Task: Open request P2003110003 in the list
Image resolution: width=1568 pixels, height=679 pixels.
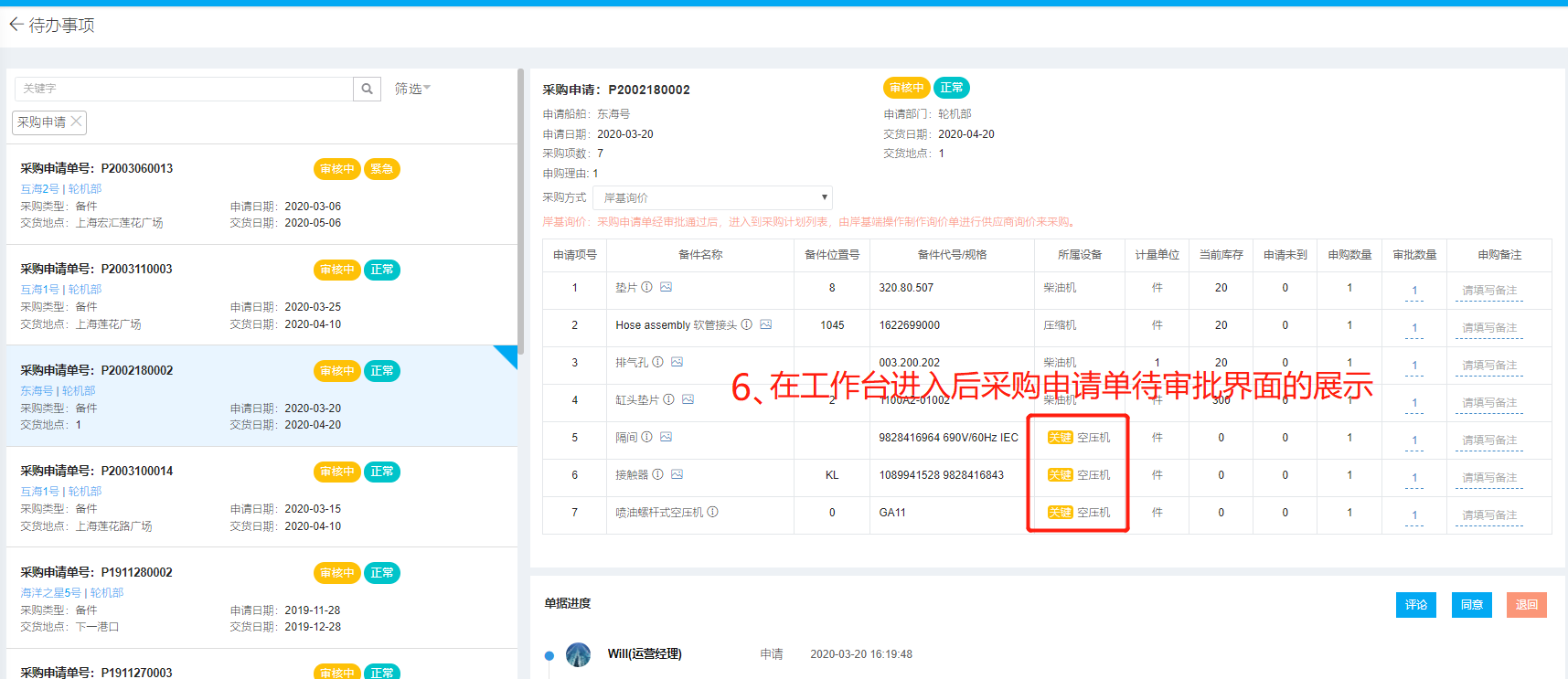Action: [x=261, y=295]
